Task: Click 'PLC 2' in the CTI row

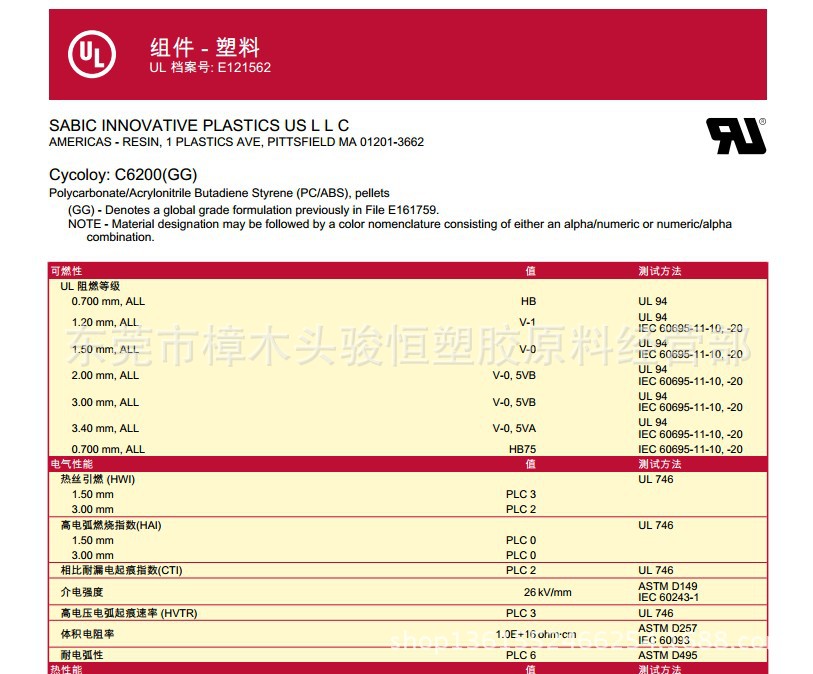Action: [x=521, y=570]
